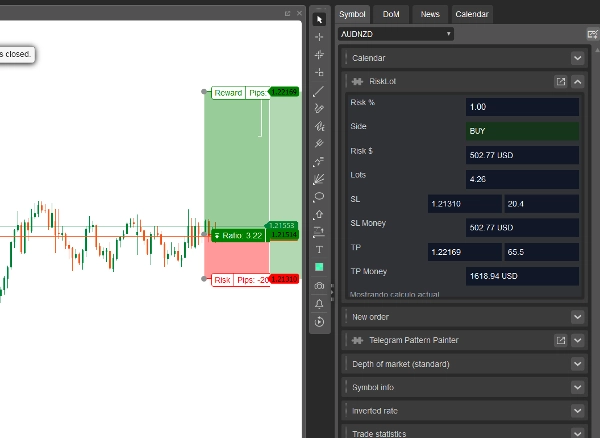Click the TP pips field 65.5
This screenshot has width=600, height=438.
[541, 252]
